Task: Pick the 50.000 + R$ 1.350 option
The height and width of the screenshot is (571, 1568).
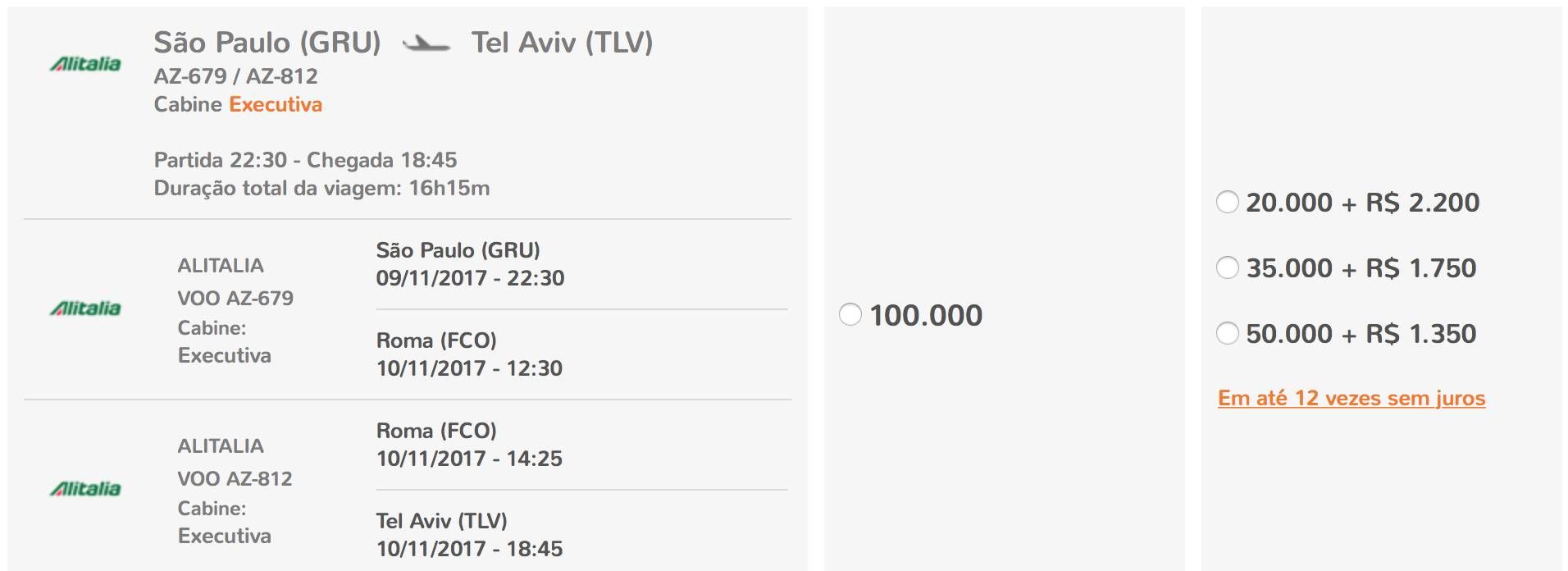Action: (1228, 333)
